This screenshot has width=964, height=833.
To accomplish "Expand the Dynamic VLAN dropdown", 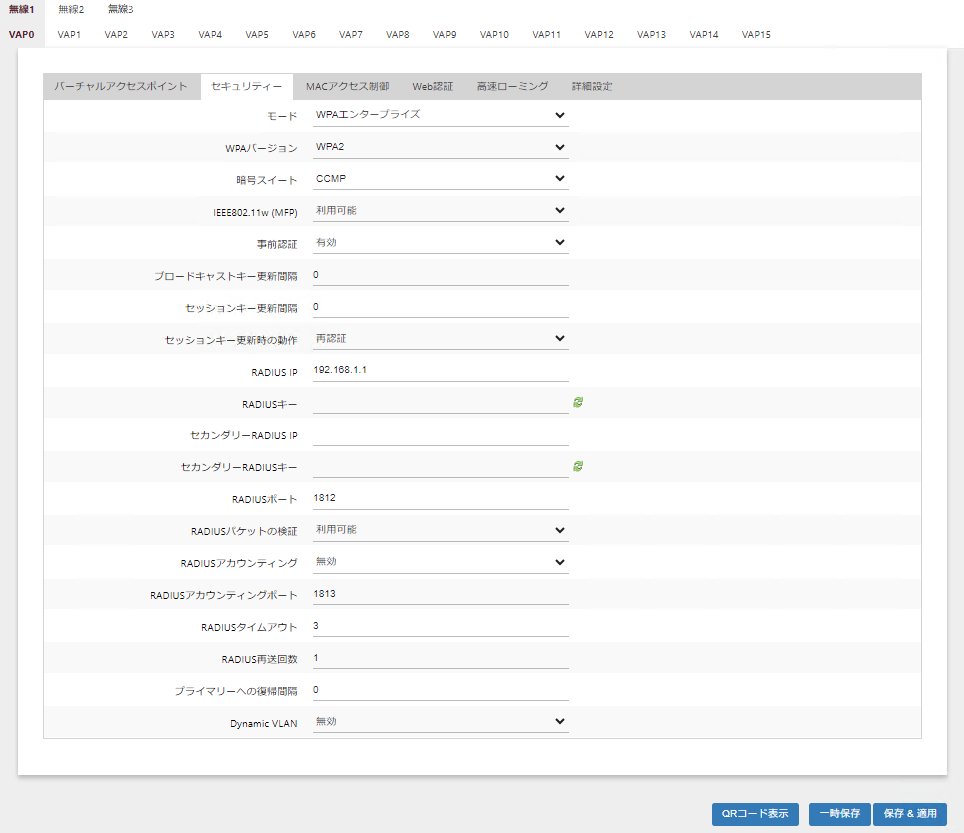I will [x=440, y=721].
